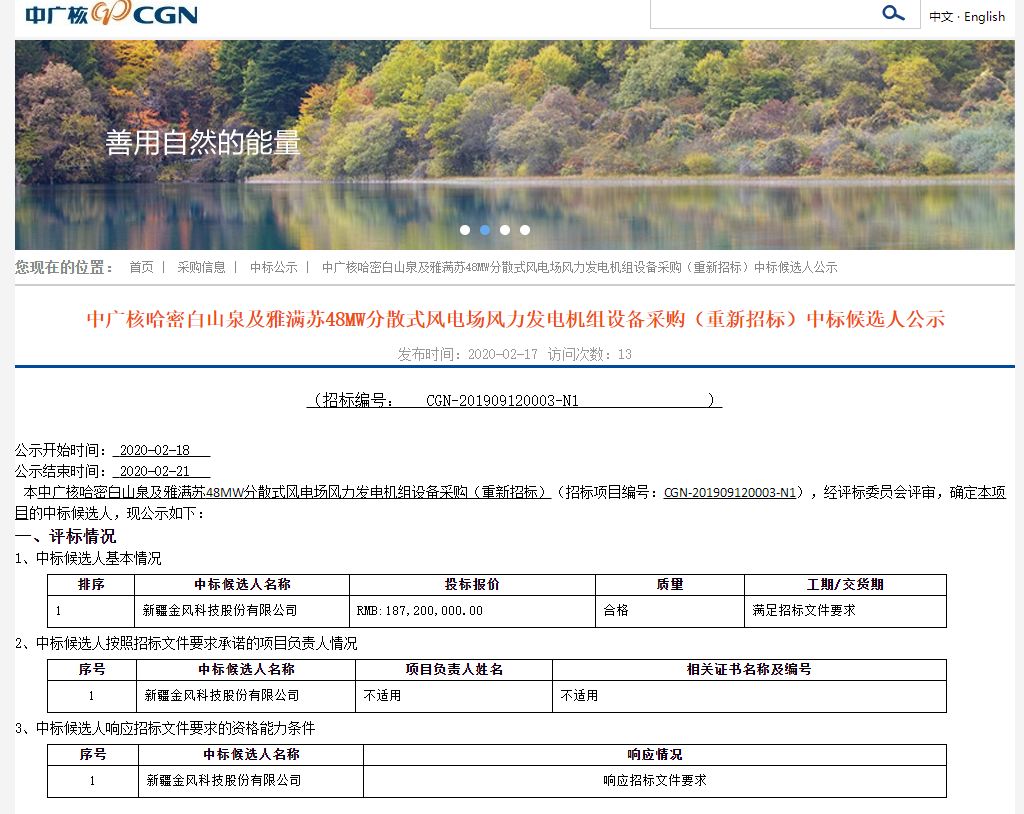1024x814 pixels.
Task: Click 质量 column header
Action: click(x=669, y=585)
